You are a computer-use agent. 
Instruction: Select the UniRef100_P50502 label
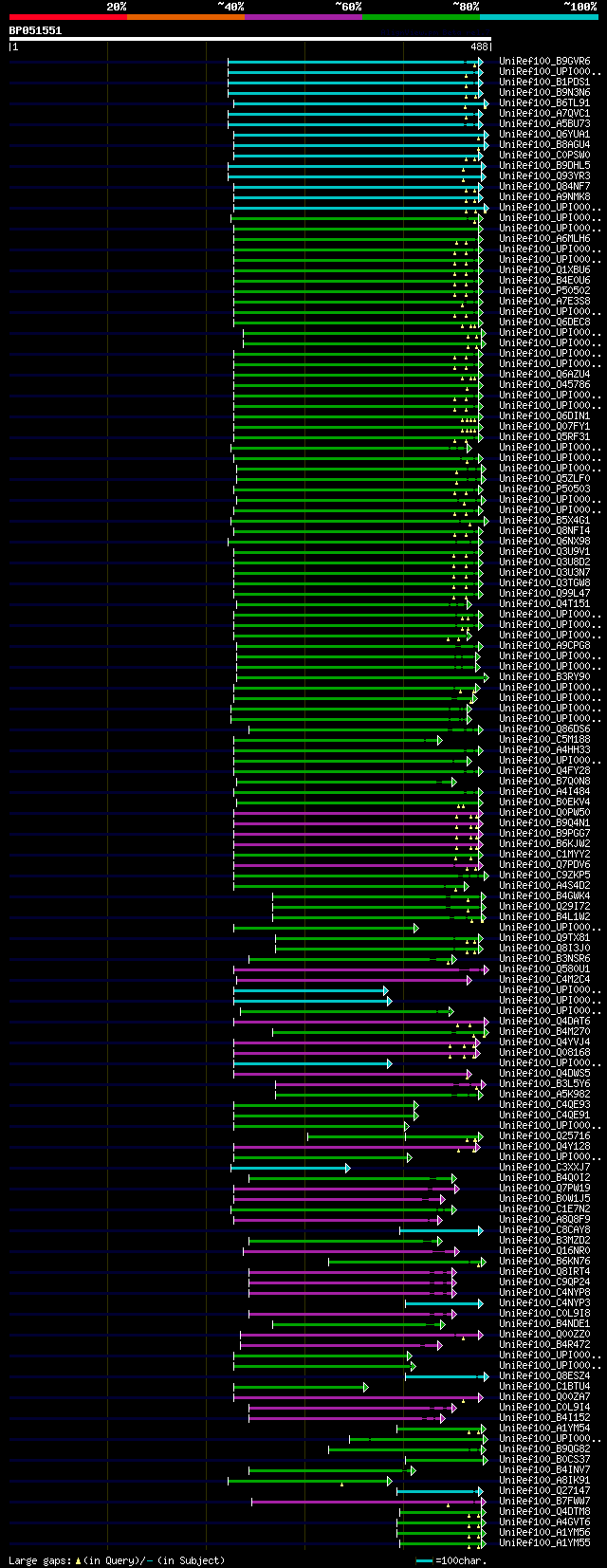pyautogui.click(x=544, y=290)
